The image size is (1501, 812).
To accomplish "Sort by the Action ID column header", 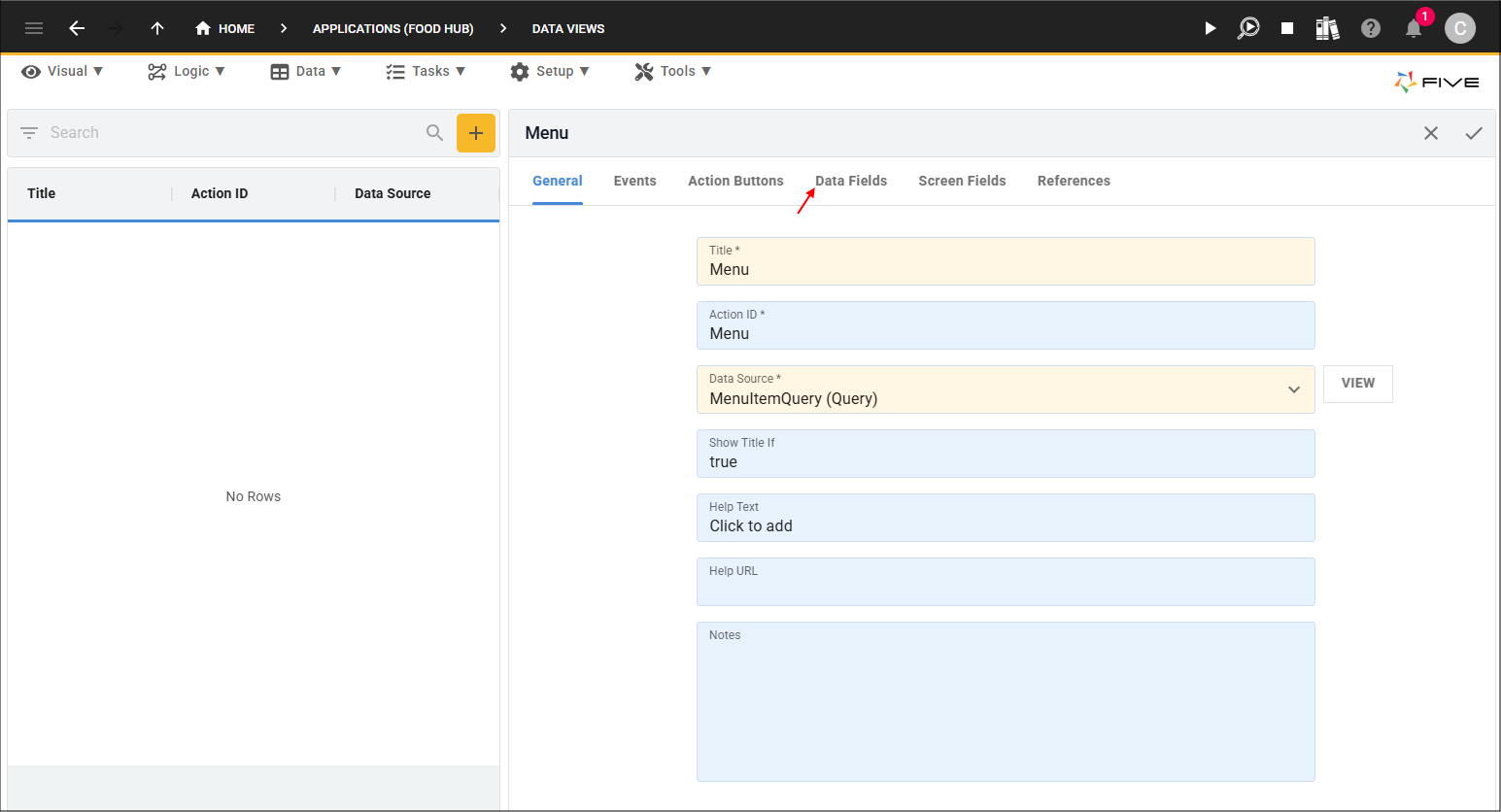I will pos(220,193).
